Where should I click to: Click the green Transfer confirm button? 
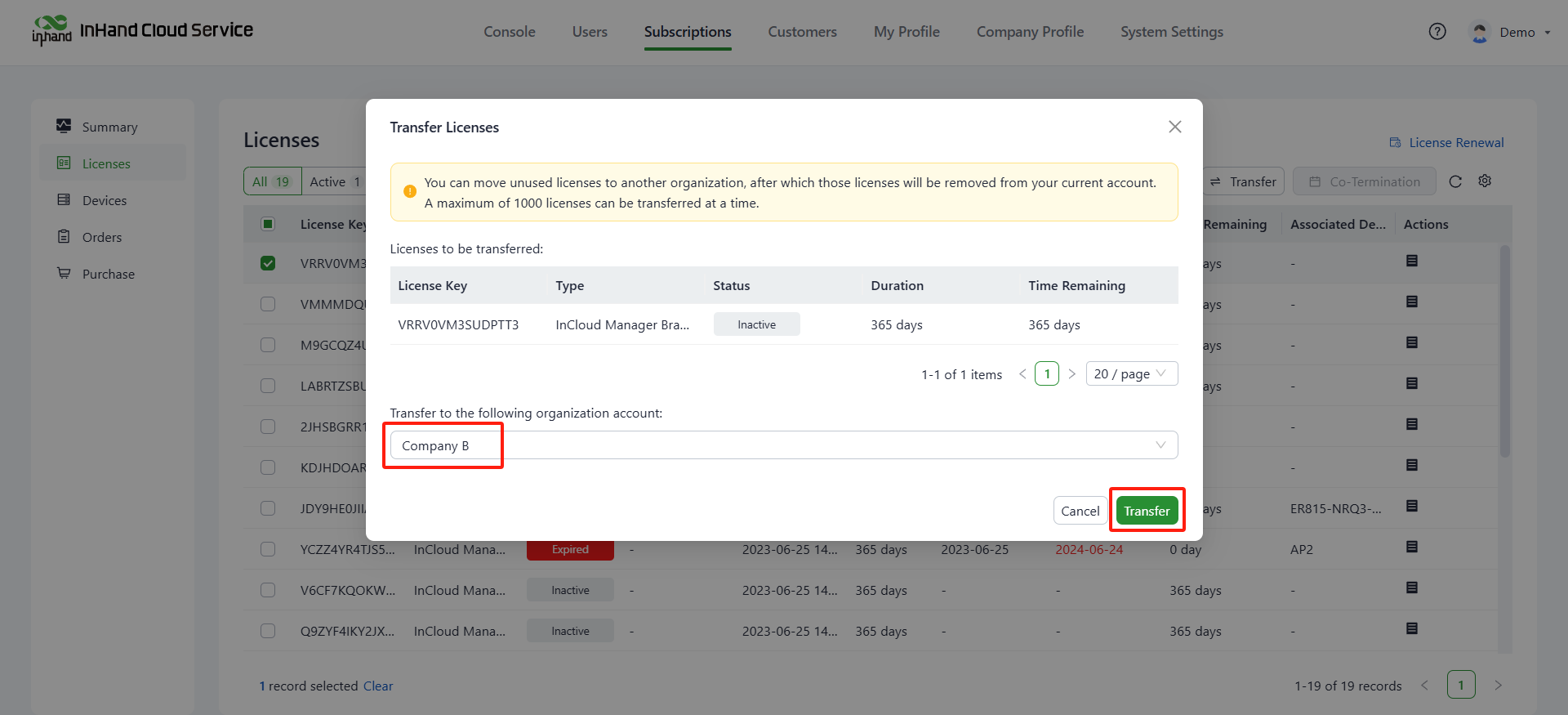[x=1146, y=511]
